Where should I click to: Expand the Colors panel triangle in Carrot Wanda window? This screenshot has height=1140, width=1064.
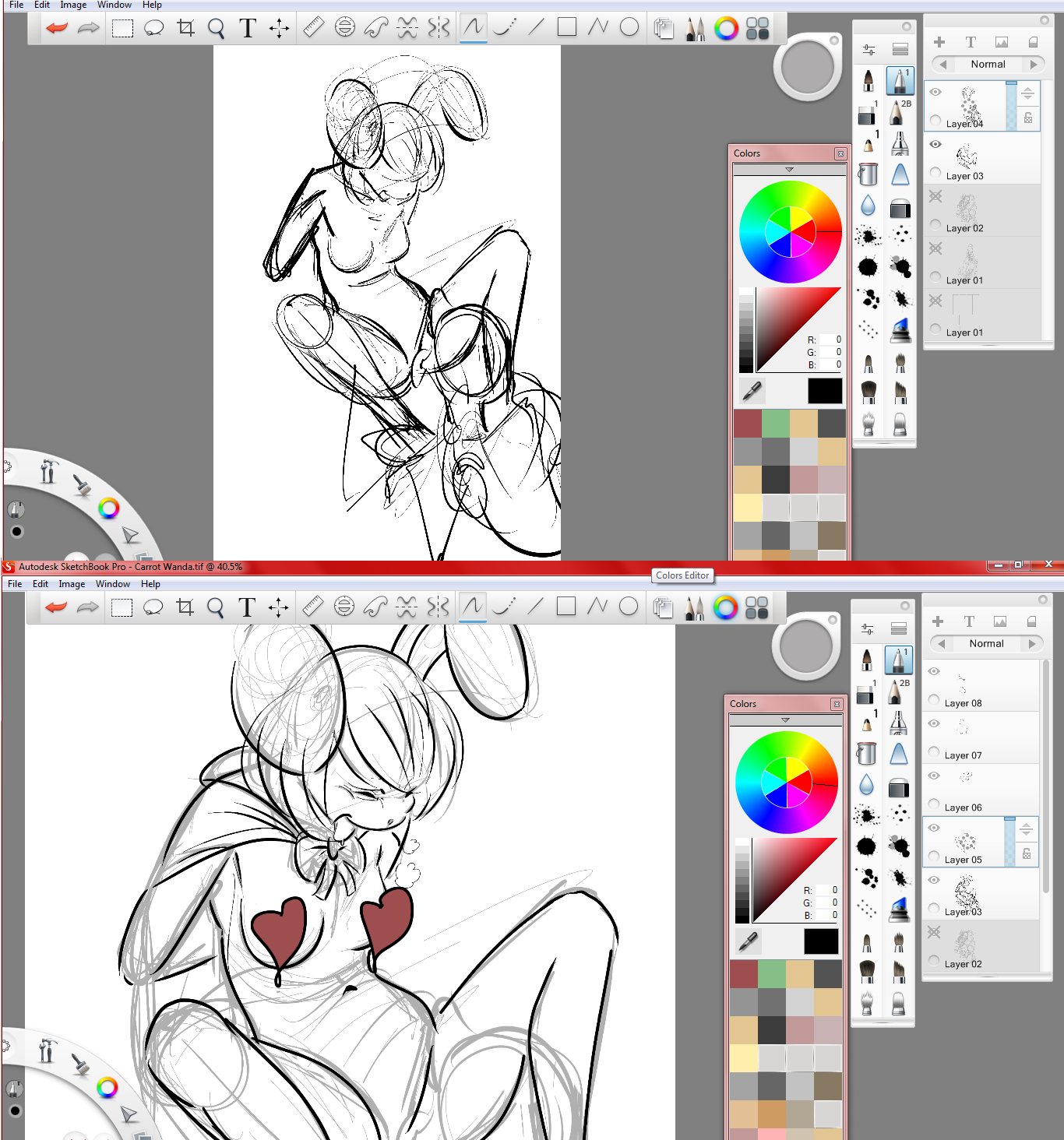(785, 720)
